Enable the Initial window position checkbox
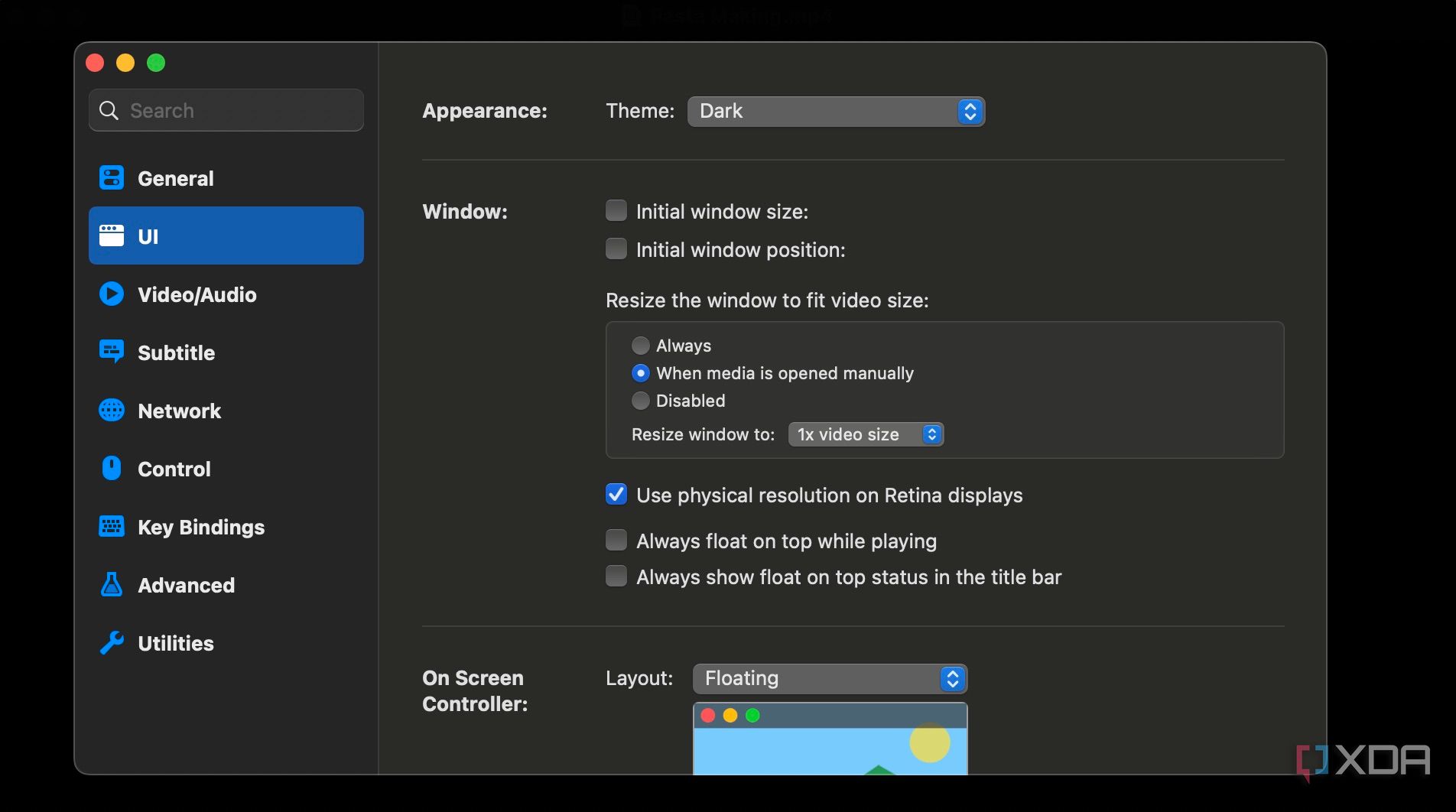1456x812 pixels. tap(616, 248)
